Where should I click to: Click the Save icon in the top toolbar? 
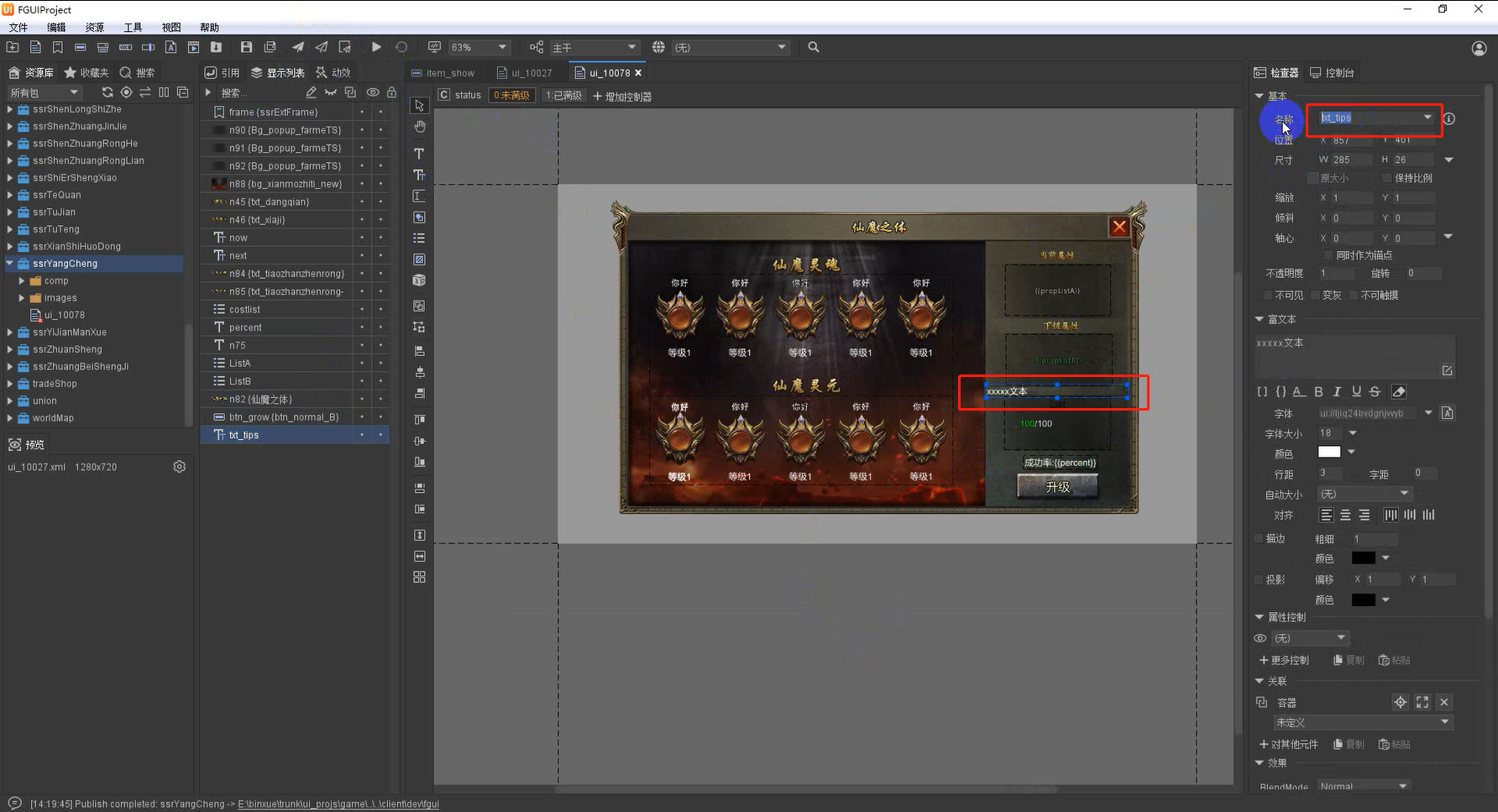click(246, 47)
